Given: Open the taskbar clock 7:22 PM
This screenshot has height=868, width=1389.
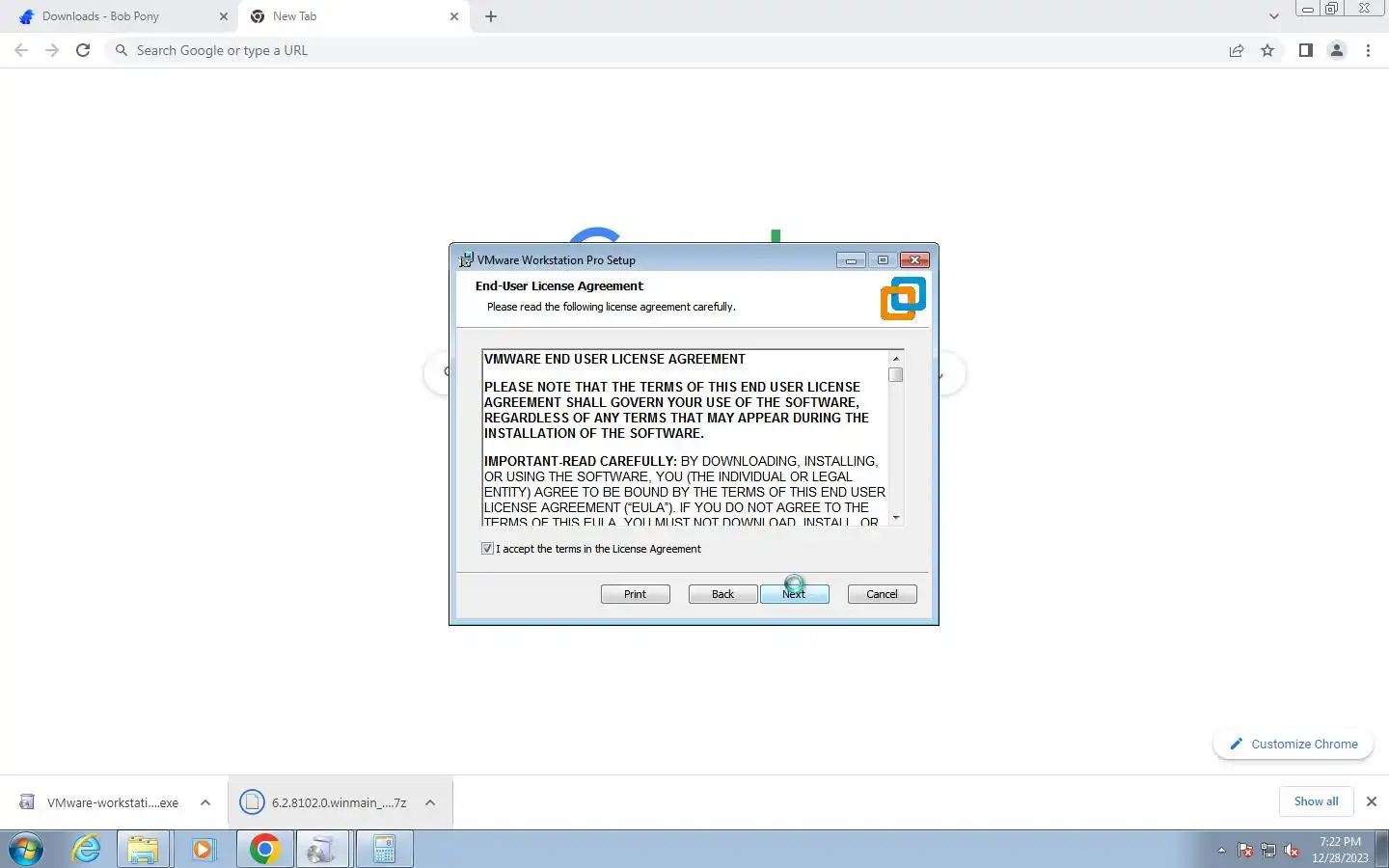Looking at the screenshot, I should coord(1340,850).
